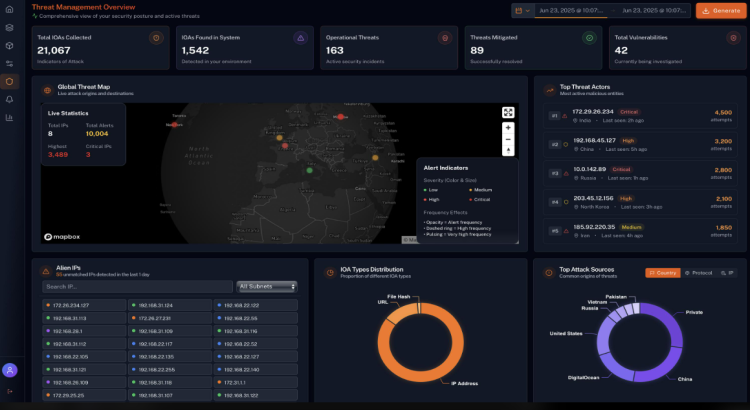Click the Top Attack Sources clock icon
The height and width of the screenshot is (410, 750).
click(x=549, y=273)
